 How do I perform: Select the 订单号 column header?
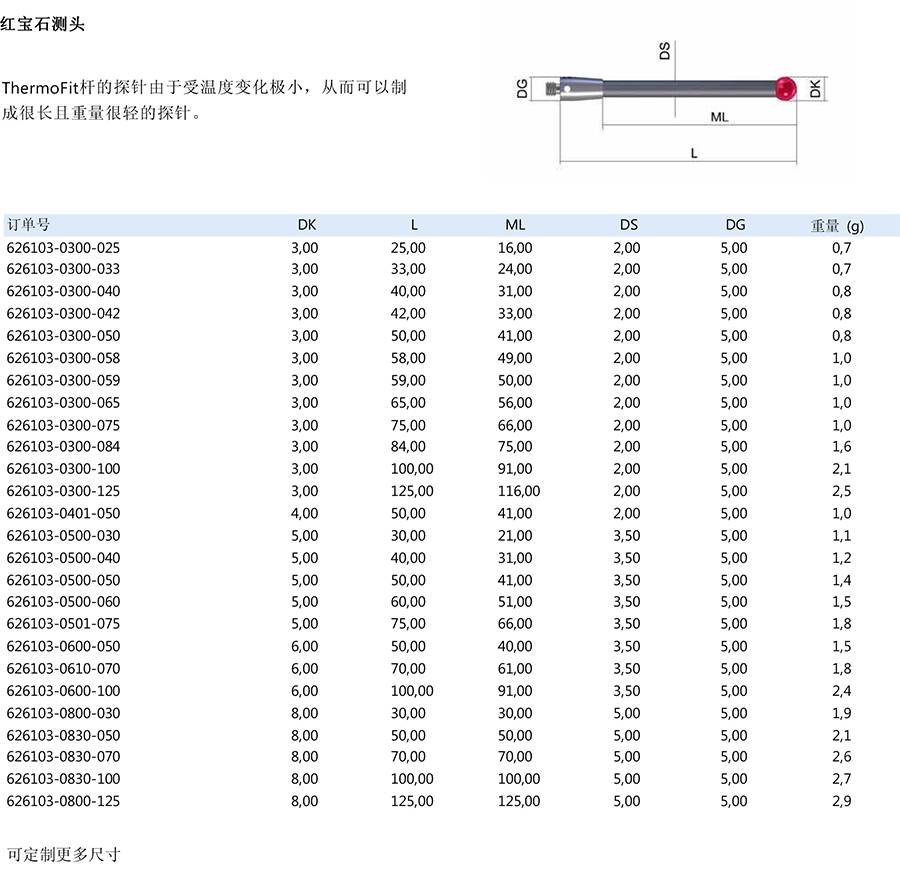pyautogui.click(x=28, y=225)
